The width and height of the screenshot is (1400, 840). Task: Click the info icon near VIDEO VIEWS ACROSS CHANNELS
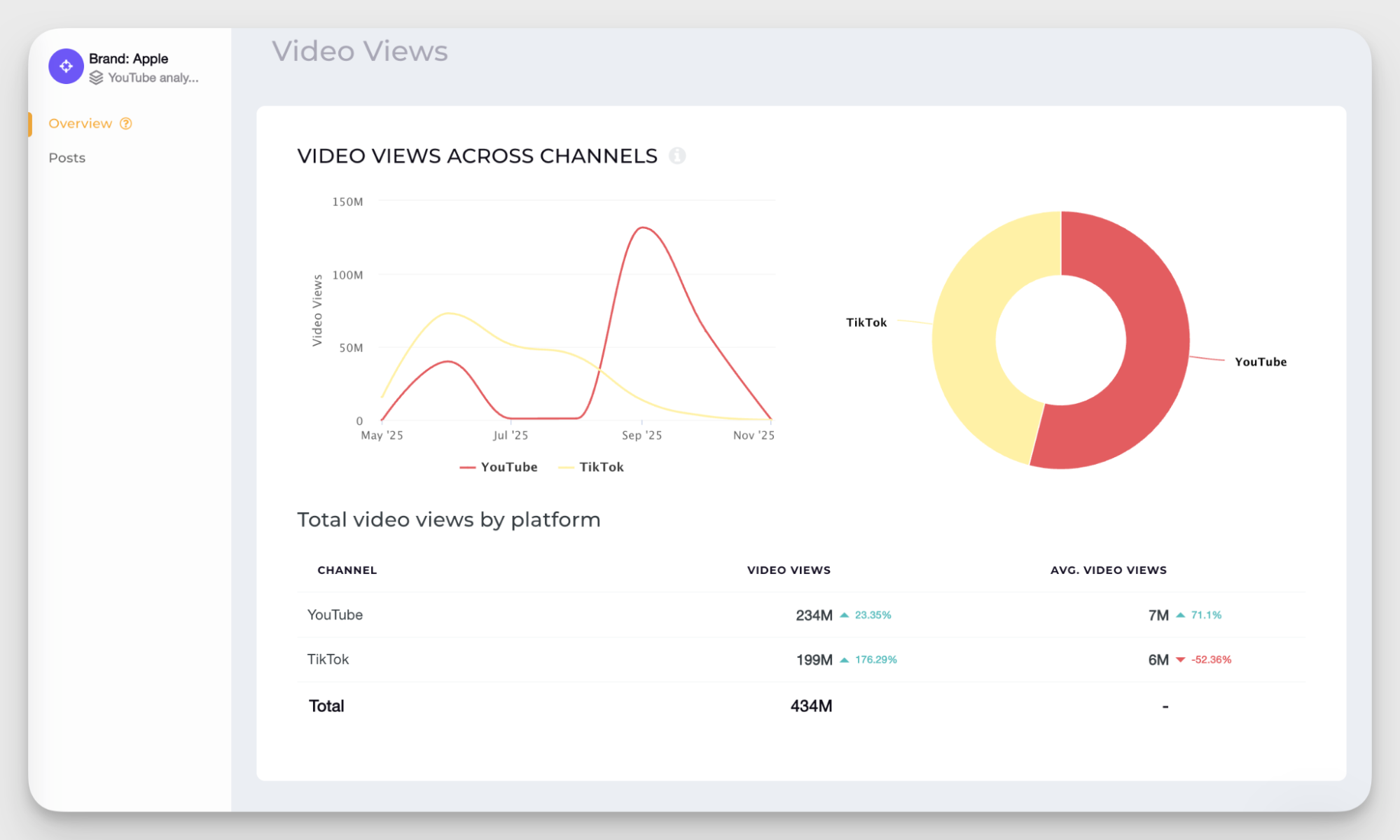tap(677, 155)
